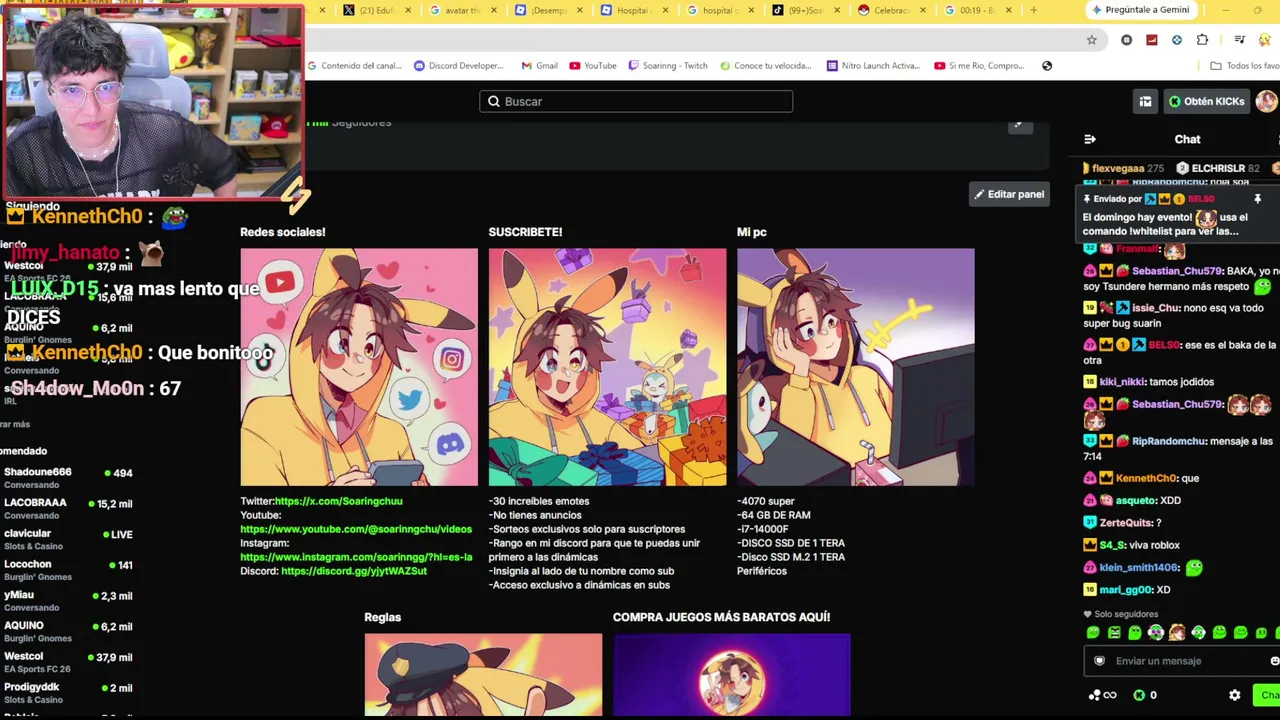Open the KICKs balance icon below chat
The image size is (1280, 720).
pos(1139,695)
